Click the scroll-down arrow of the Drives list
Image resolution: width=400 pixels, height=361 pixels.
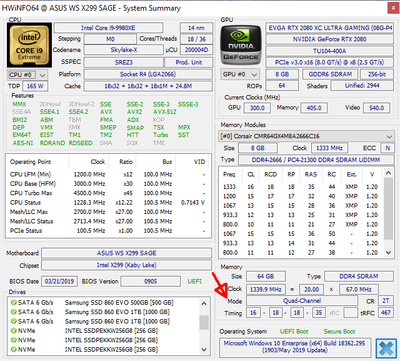coord(204,350)
